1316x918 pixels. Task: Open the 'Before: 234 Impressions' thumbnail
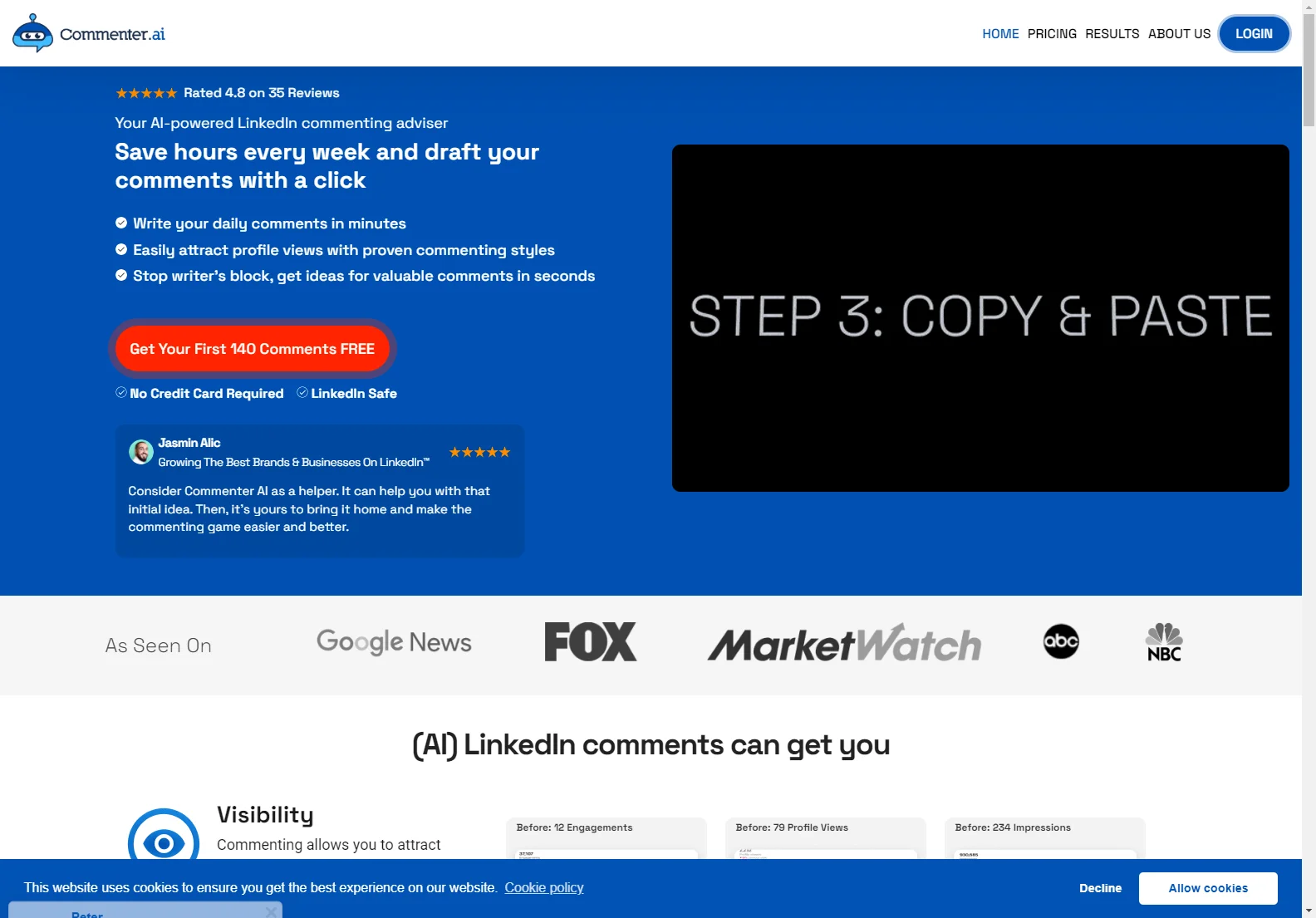coord(1045,838)
